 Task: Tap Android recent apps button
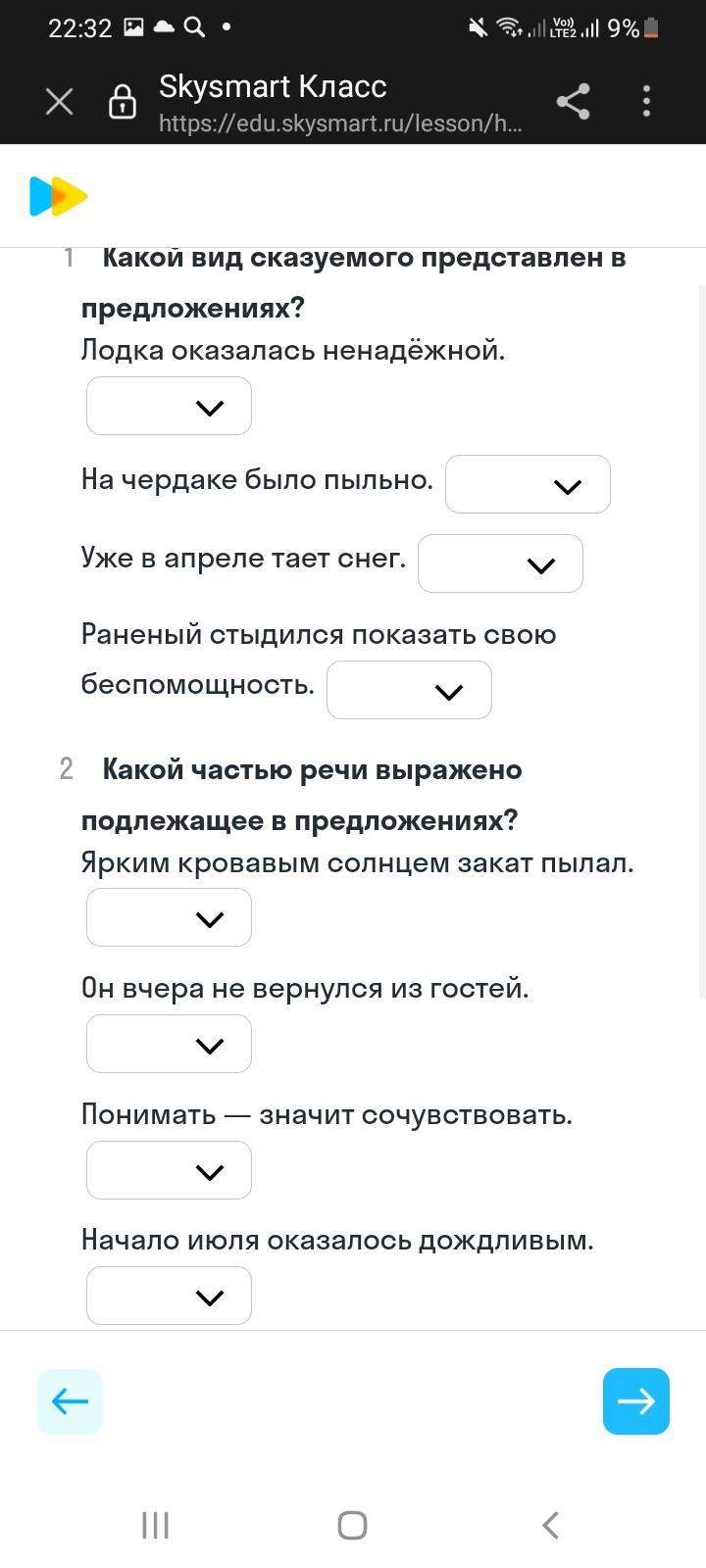[x=156, y=1525]
